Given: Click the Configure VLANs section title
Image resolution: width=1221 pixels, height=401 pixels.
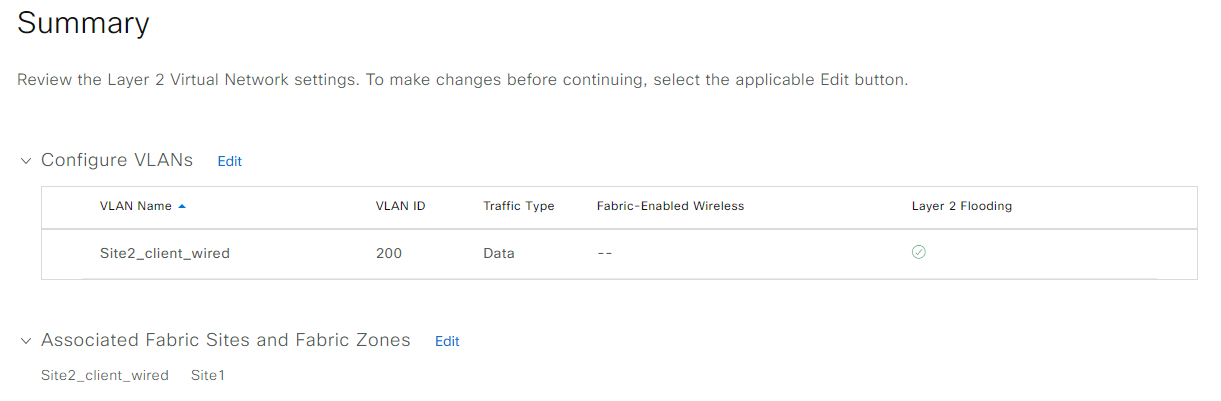Looking at the screenshot, I should point(117,160).
